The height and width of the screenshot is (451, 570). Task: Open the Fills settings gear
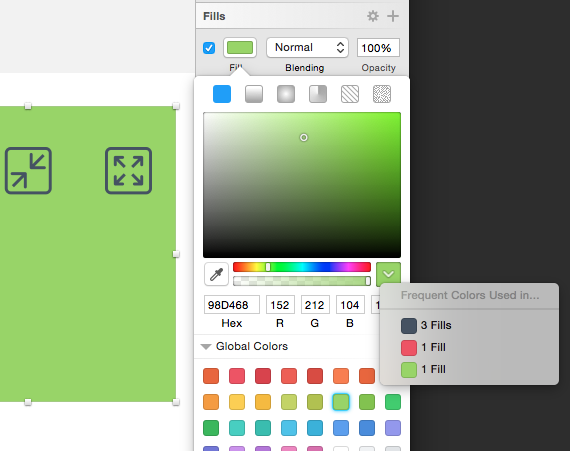click(x=373, y=16)
